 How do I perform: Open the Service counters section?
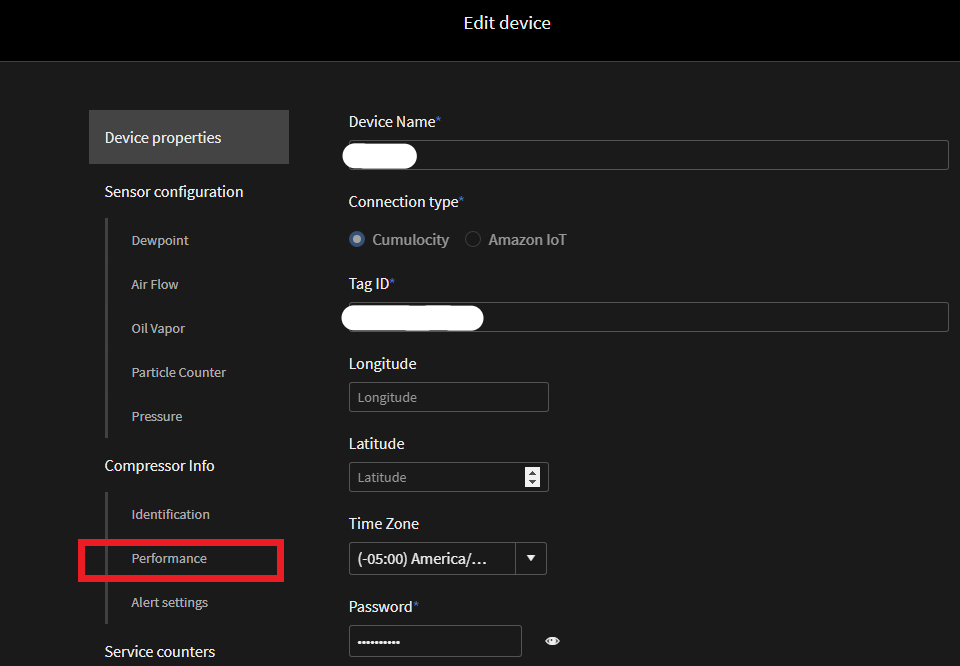(x=160, y=652)
